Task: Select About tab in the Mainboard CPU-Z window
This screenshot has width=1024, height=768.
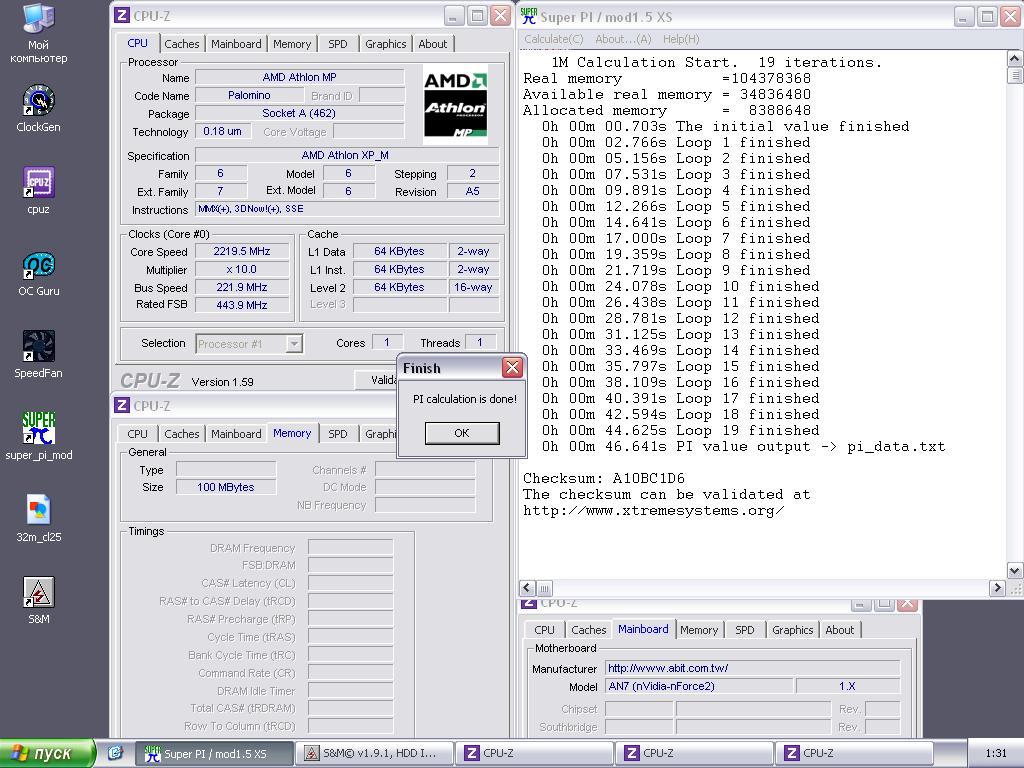Action: 839,630
